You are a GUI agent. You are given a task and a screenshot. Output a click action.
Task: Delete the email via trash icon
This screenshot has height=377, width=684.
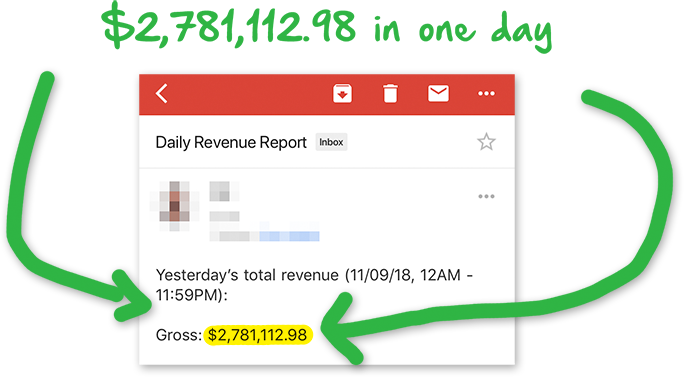[390, 93]
